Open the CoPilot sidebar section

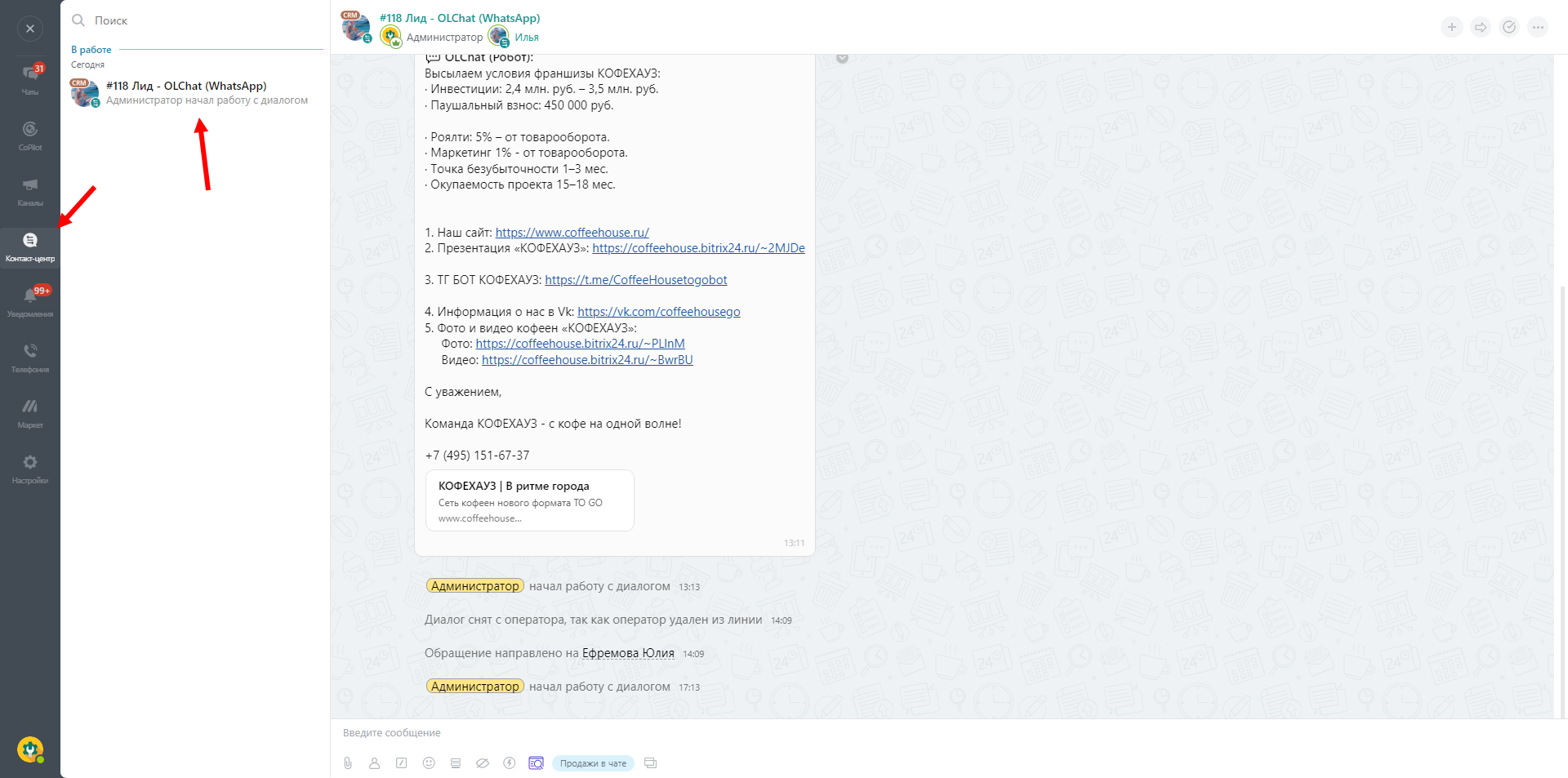tap(30, 135)
